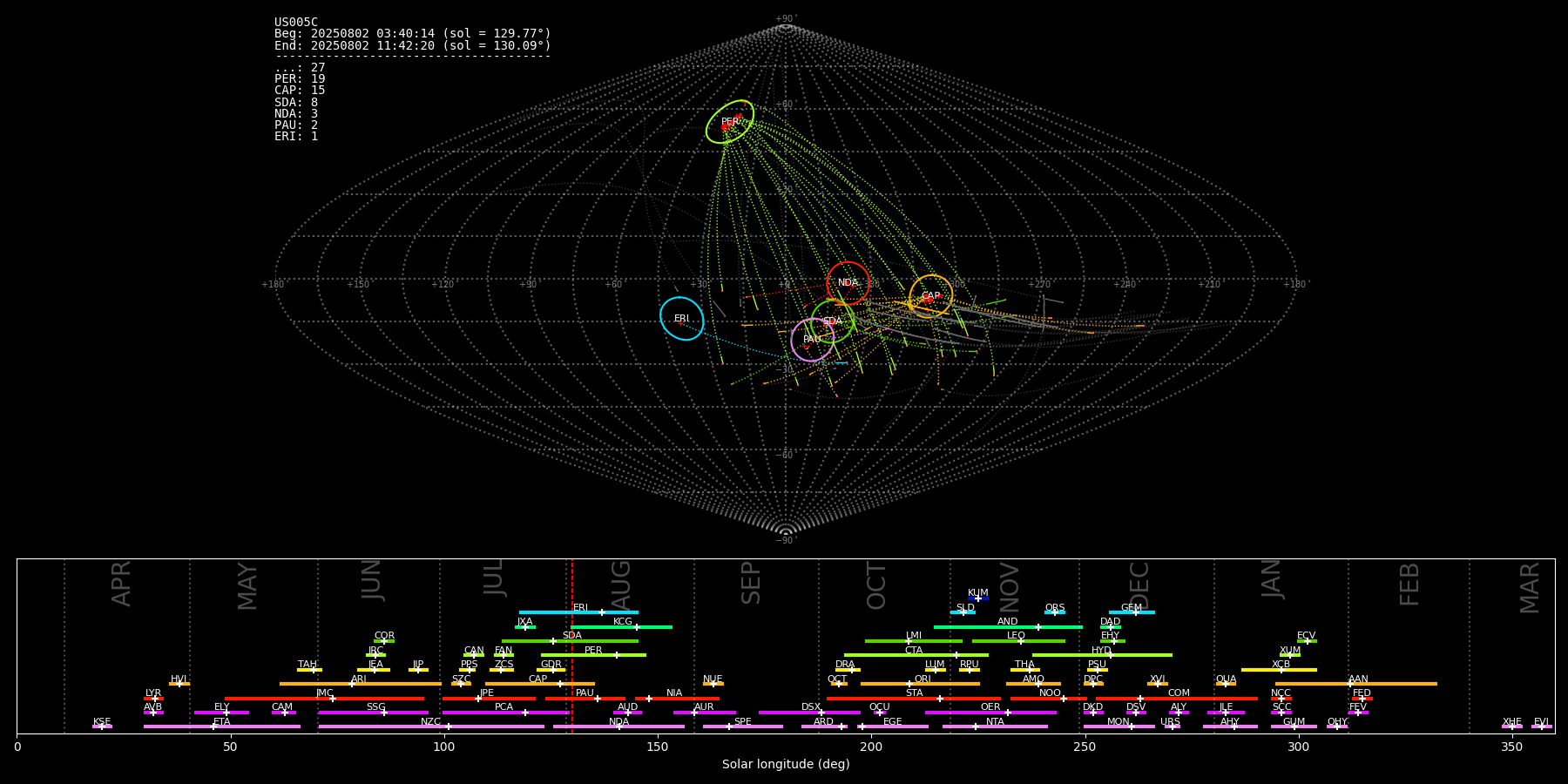Click the MAR month label on timeline
Image resolution: width=1568 pixels, height=784 pixels.
1530,588
